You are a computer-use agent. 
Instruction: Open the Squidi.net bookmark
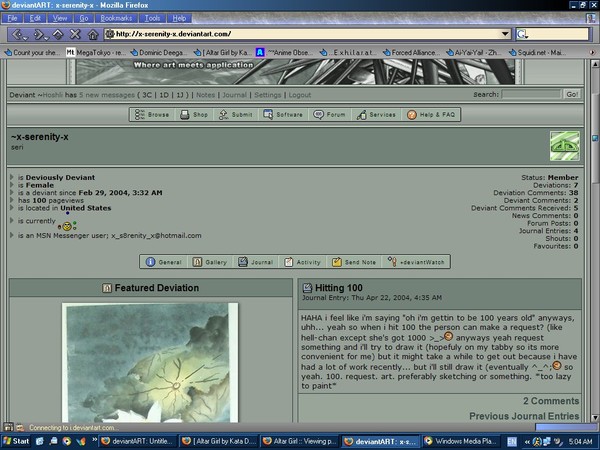click(538, 52)
